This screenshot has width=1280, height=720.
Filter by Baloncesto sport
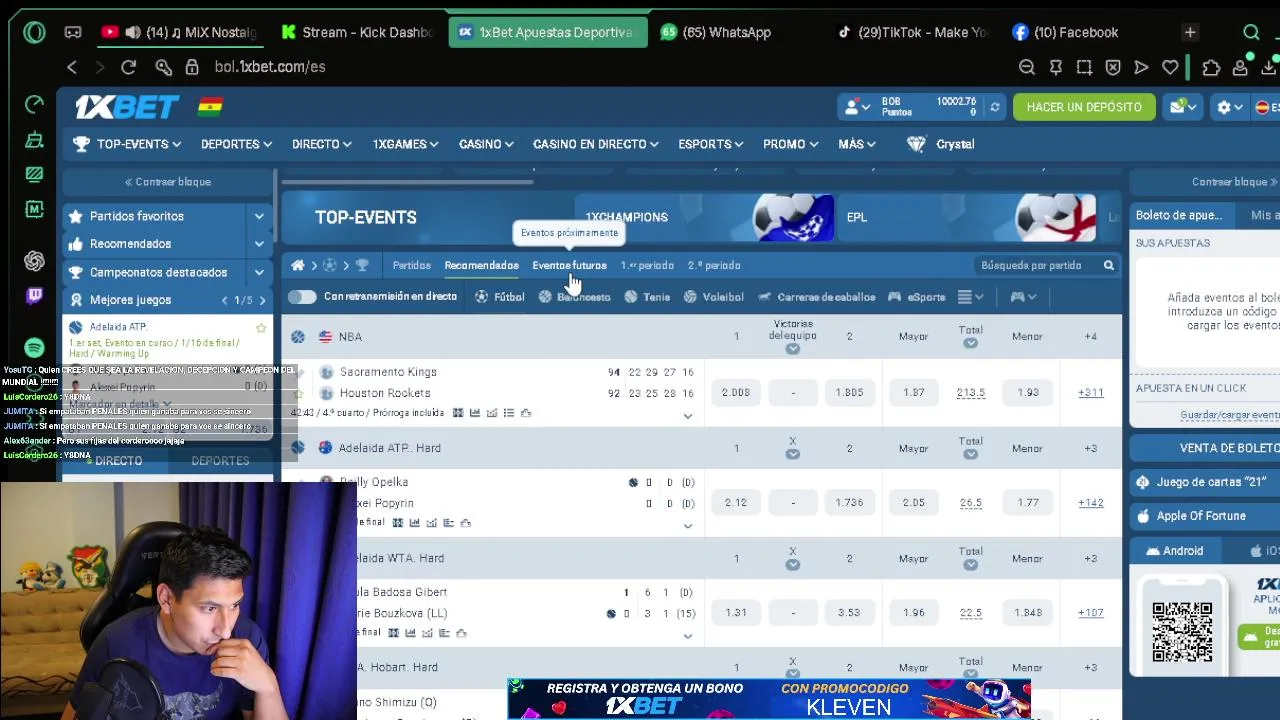(574, 297)
